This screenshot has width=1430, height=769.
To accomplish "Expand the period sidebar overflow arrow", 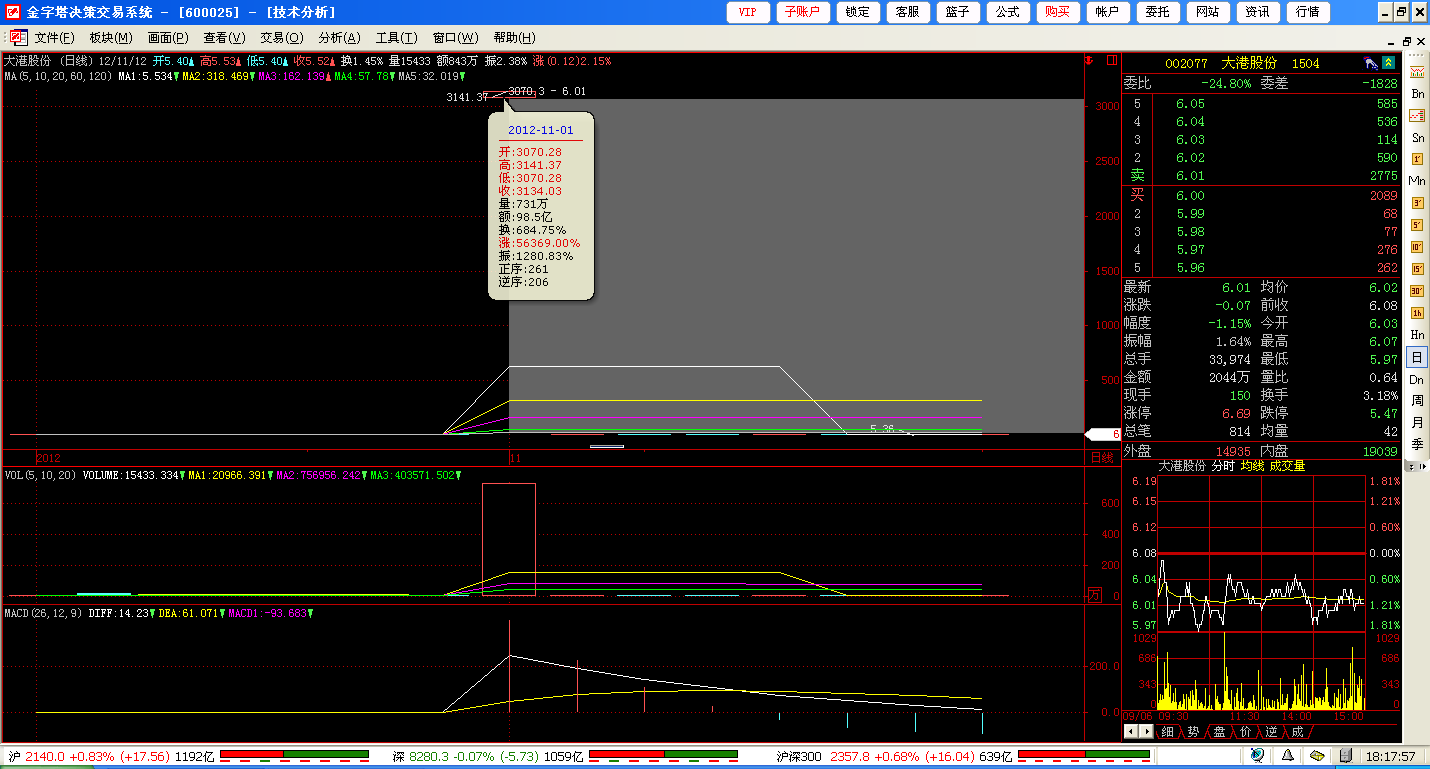I will [x=1417, y=467].
